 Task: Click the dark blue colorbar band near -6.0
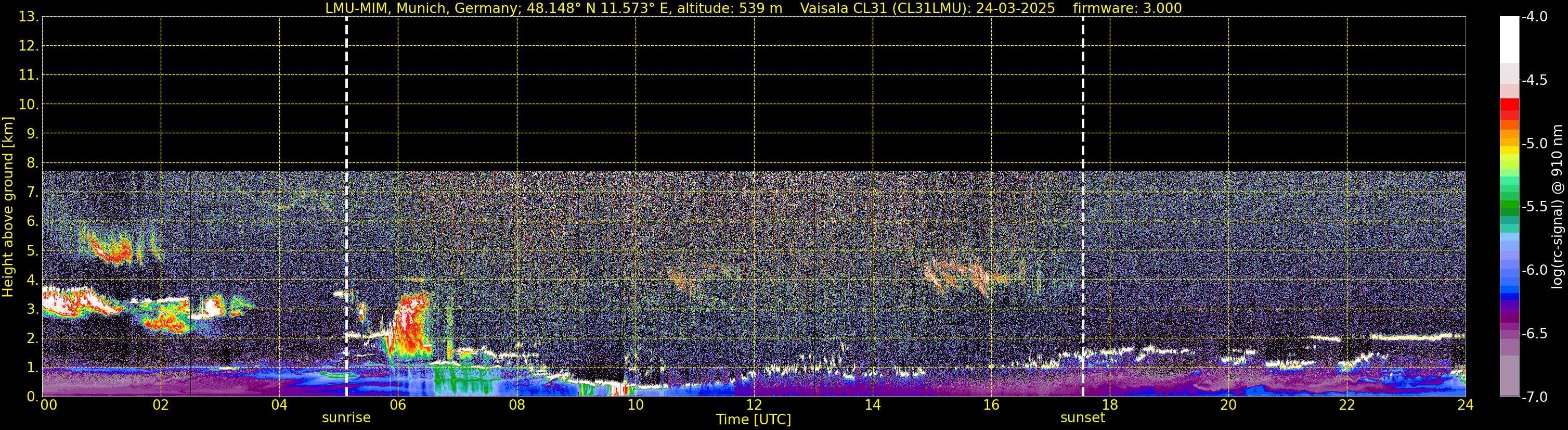click(x=1509, y=297)
